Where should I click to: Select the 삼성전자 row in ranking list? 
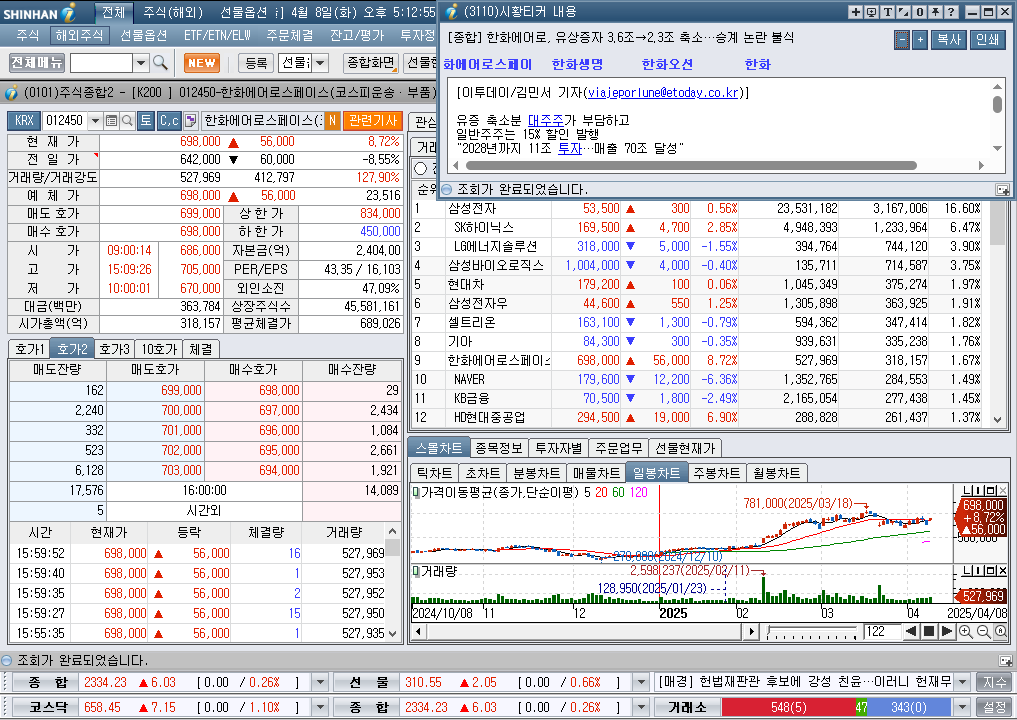(697, 209)
